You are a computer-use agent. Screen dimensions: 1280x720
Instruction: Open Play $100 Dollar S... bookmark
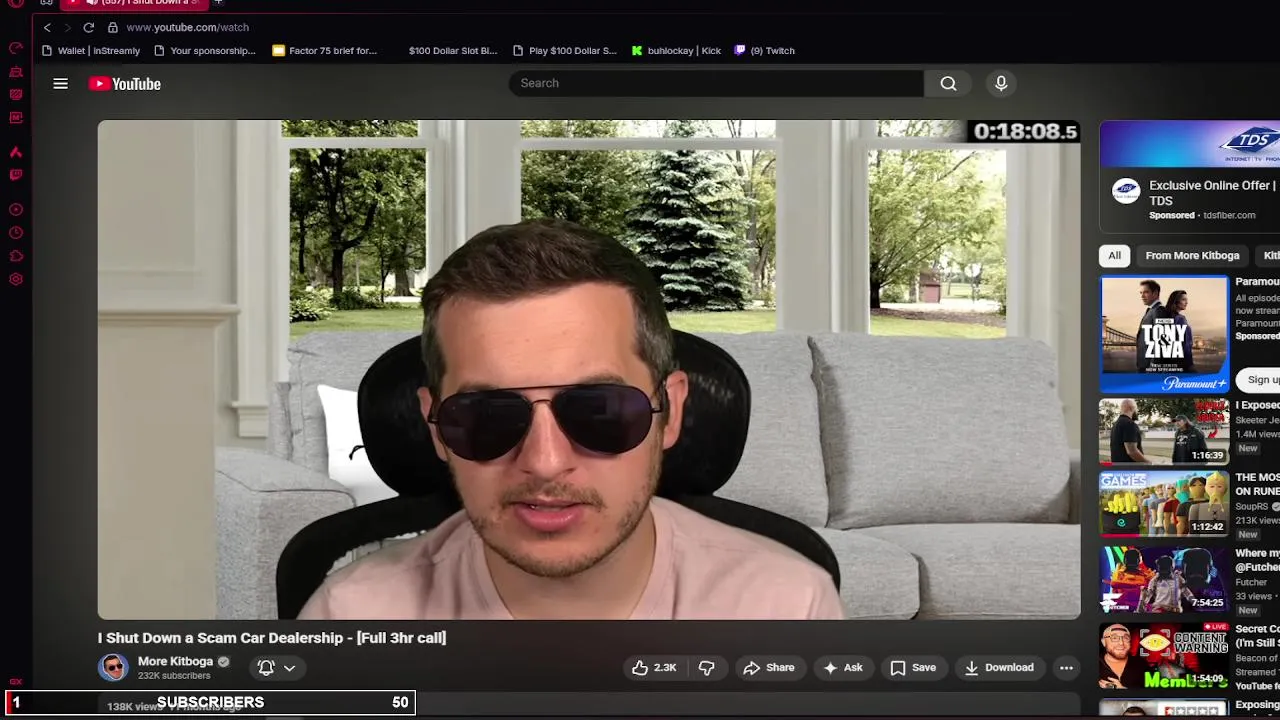click(565, 50)
